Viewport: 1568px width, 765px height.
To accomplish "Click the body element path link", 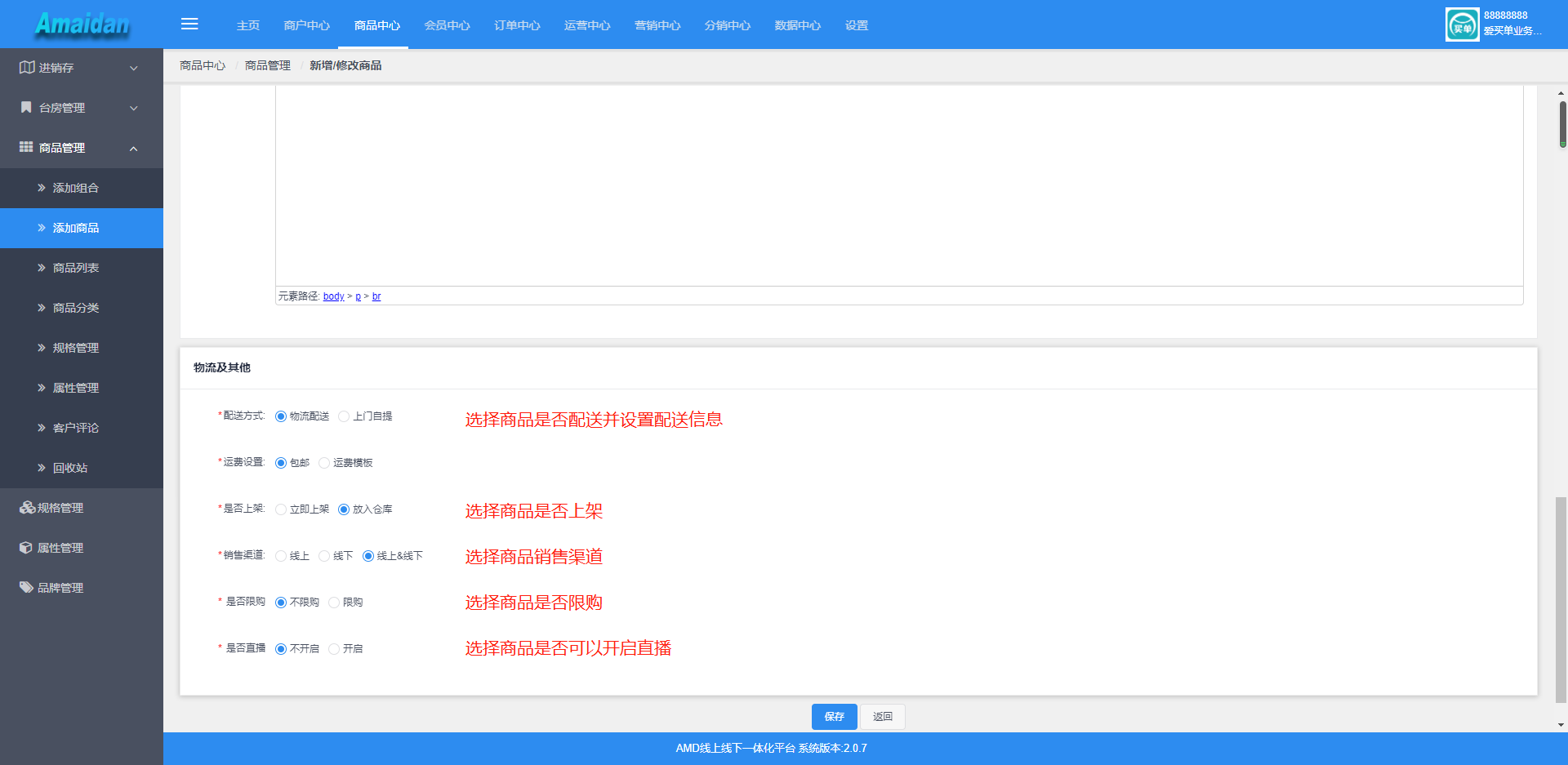I will point(334,296).
